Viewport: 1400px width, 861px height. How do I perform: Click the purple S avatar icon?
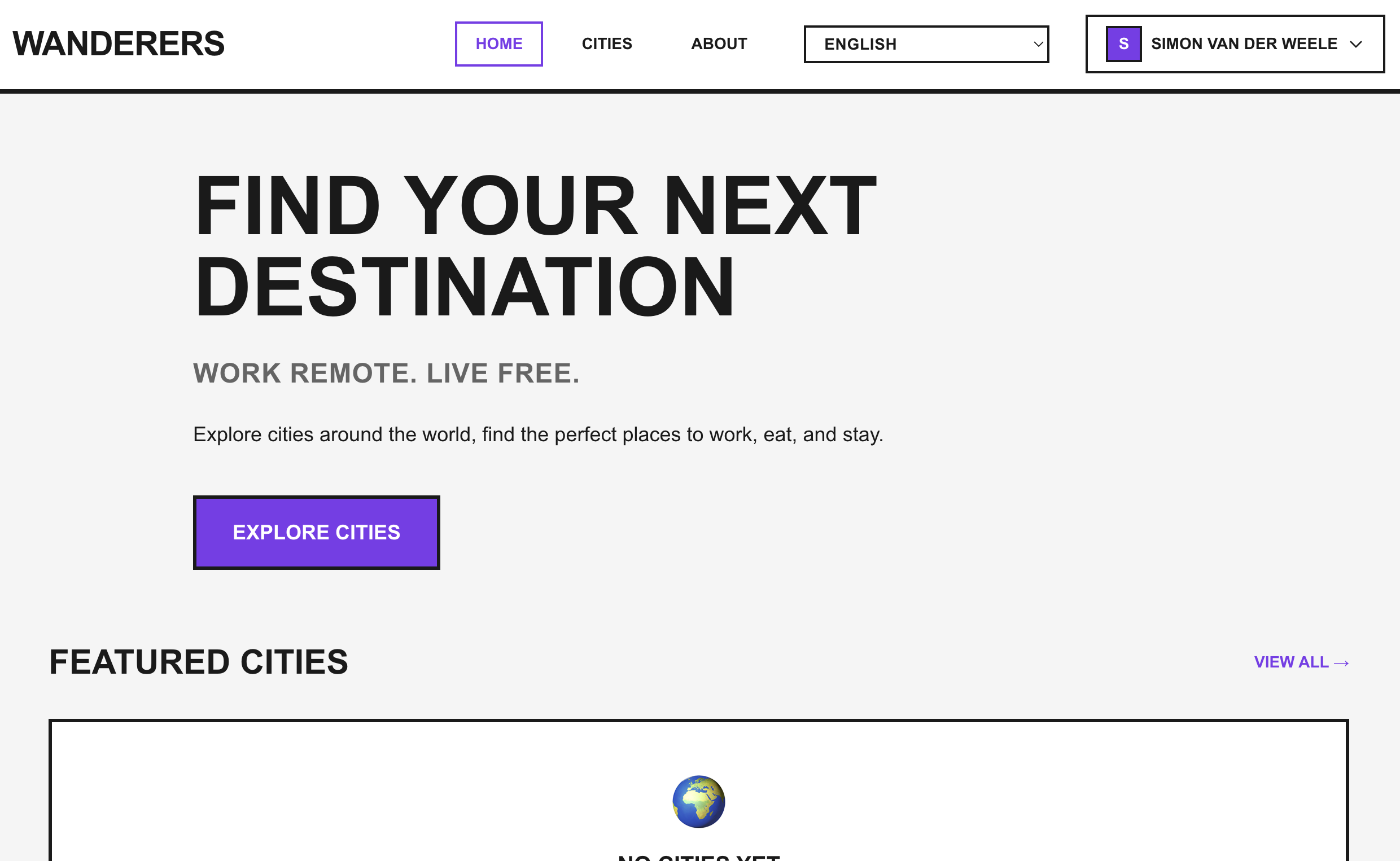click(1123, 44)
